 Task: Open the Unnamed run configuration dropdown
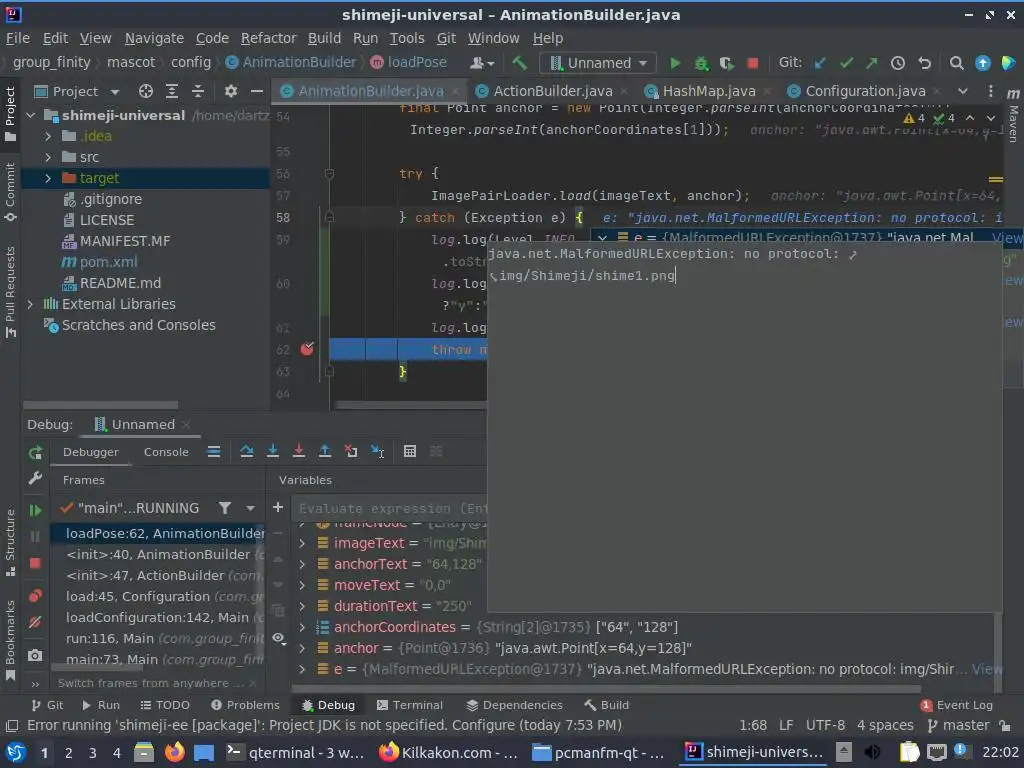pos(598,63)
